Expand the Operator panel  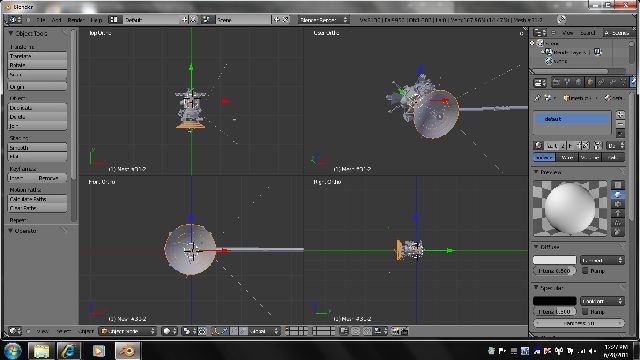pyautogui.click(x=11, y=231)
